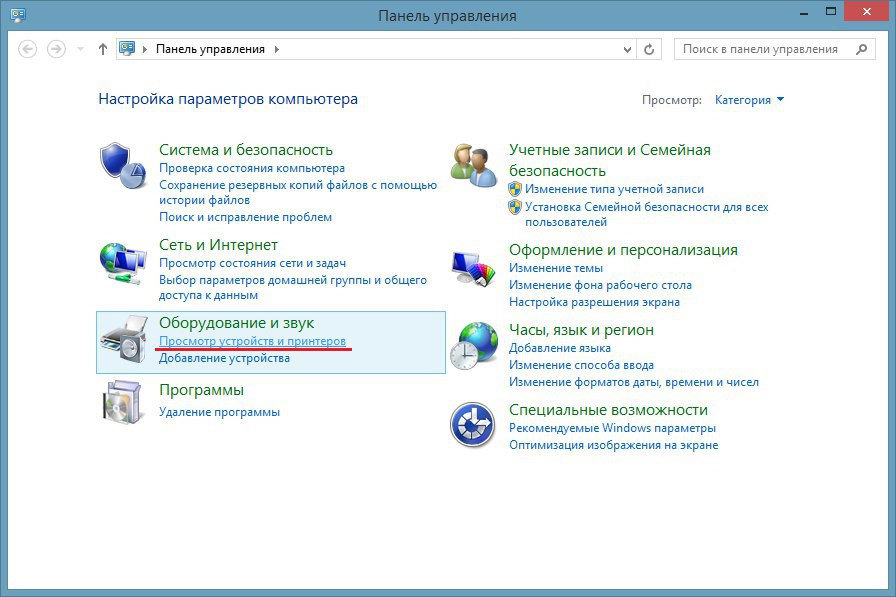Click the Панель управления breadcrumb
The image size is (896, 597).
210,49
